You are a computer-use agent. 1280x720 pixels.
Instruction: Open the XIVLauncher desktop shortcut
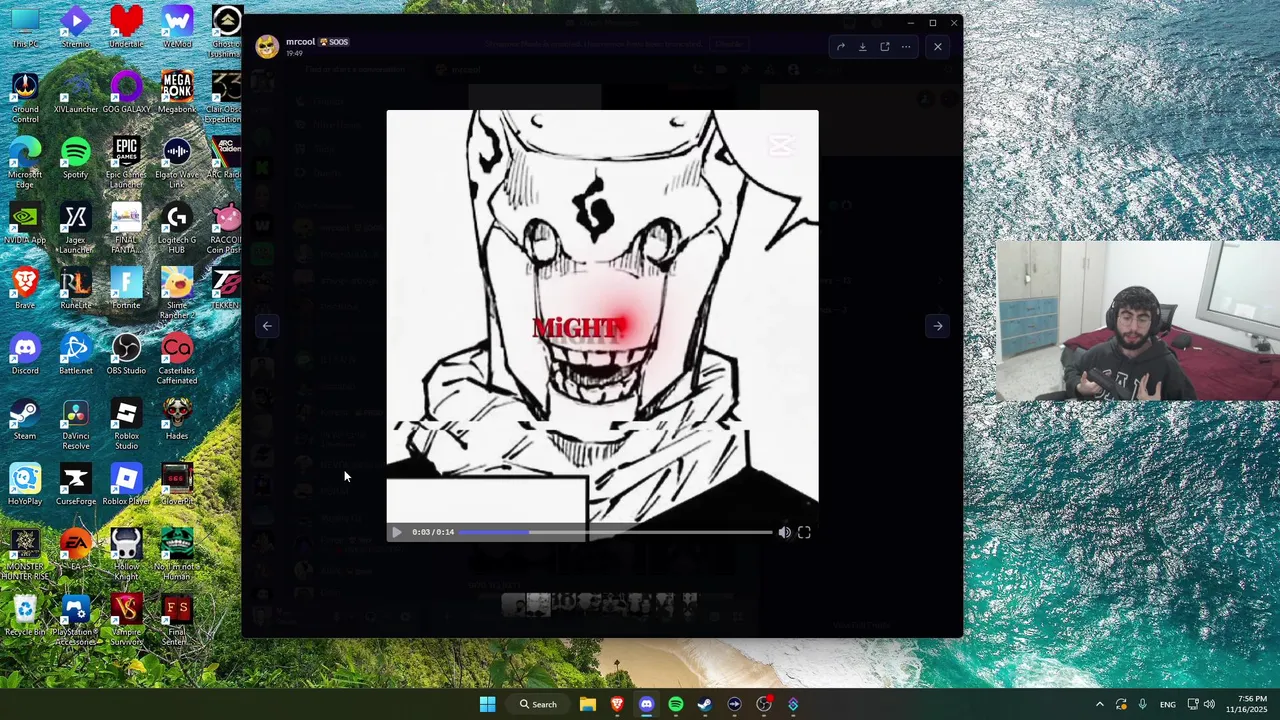(75, 92)
